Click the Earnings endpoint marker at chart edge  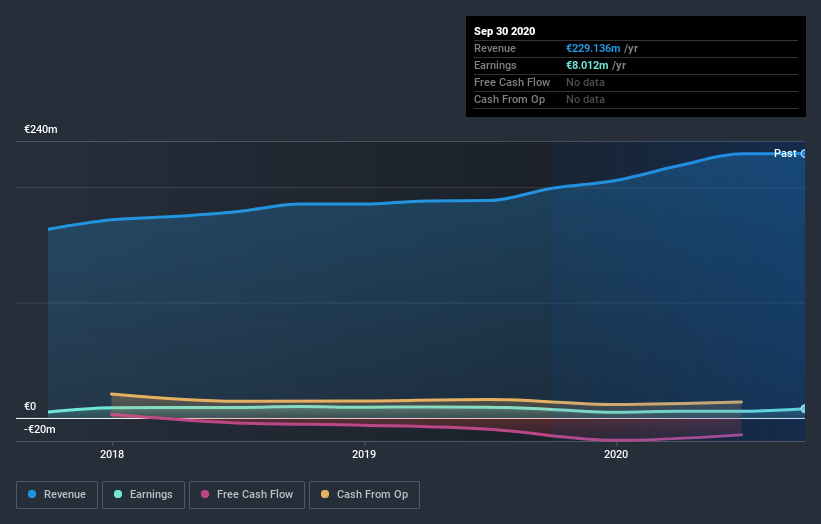click(803, 408)
